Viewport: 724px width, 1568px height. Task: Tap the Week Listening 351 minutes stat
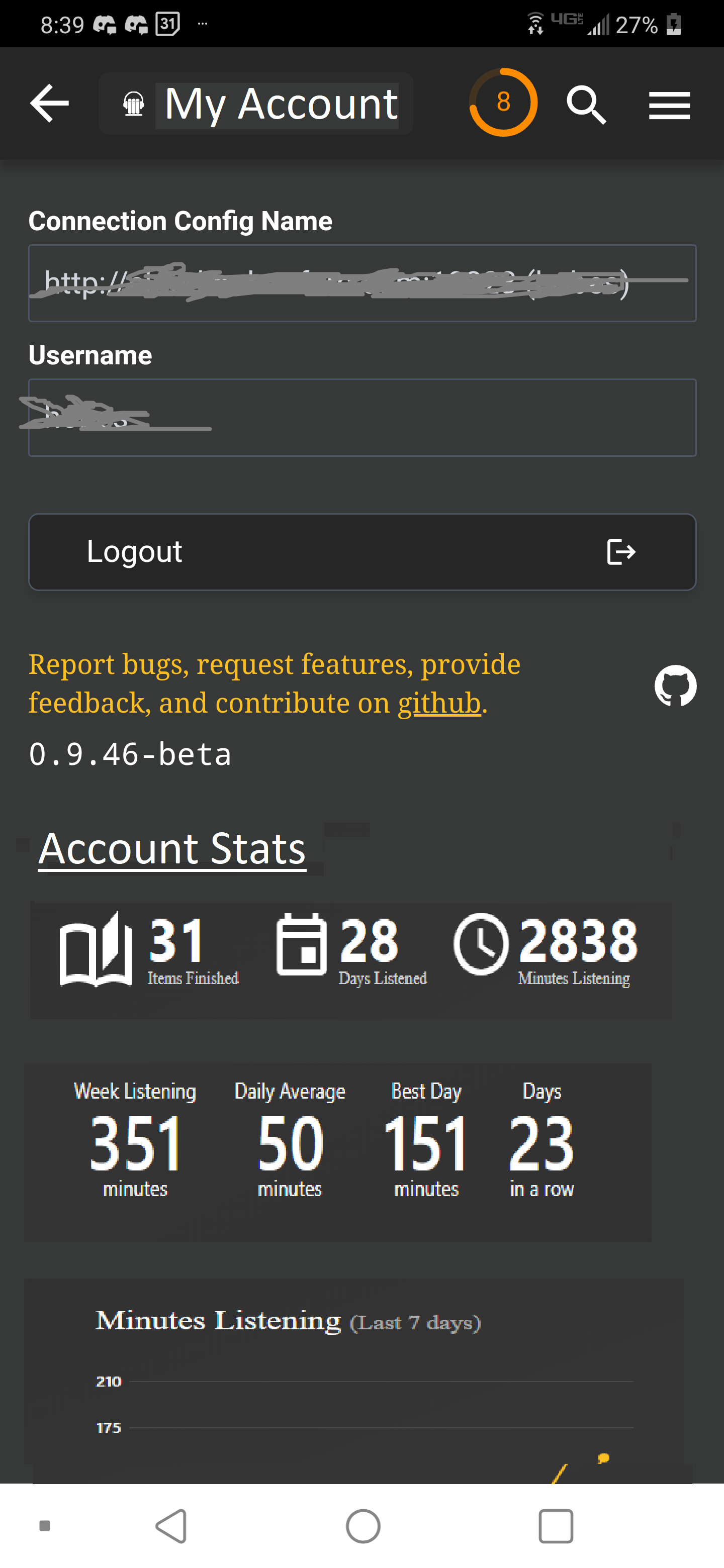(x=135, y=1139)
